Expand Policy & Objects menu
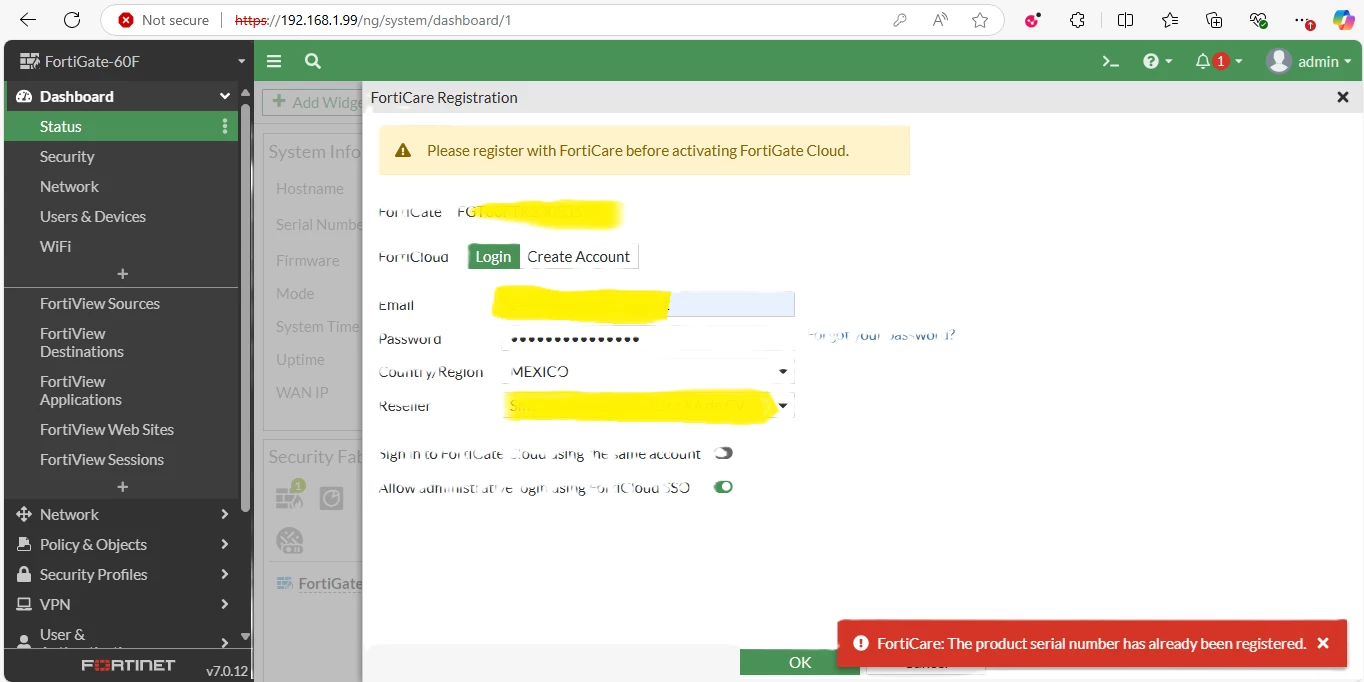1364x682 pixels. click(x=121, y=544)
